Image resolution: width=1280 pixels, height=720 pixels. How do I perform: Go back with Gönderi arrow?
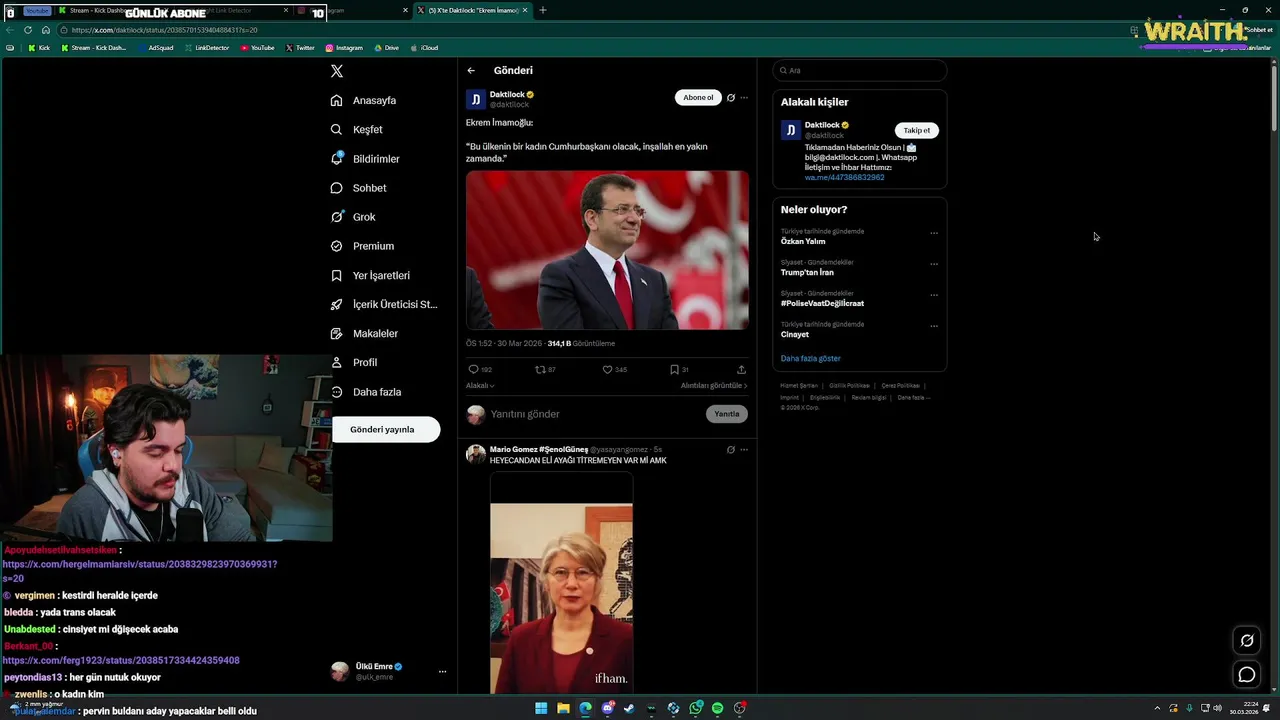(x=471, y=70)
